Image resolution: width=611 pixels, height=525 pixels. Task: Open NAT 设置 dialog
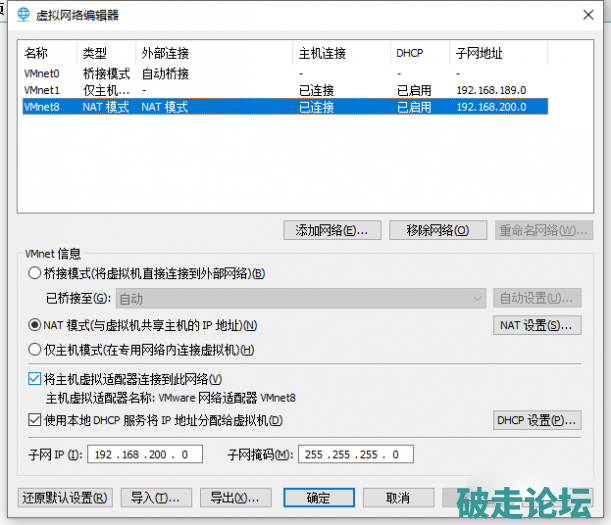[538, 325]
